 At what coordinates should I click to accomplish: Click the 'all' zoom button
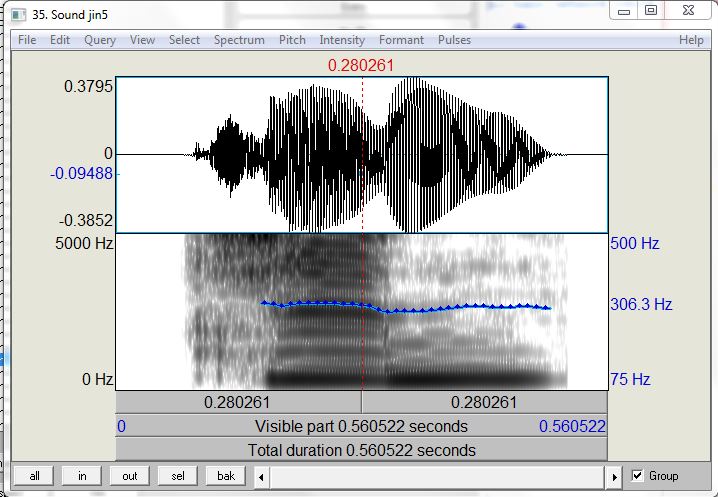point(34,476)
